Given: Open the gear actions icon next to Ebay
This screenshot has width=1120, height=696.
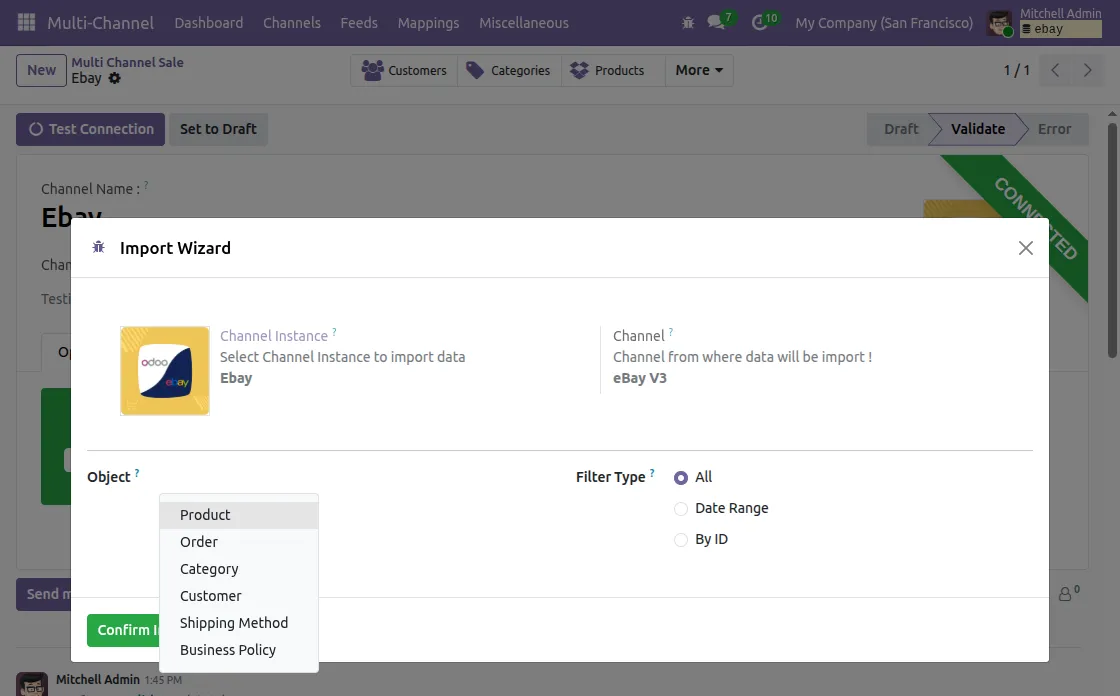Looking at the screenshot, I should click(x=115, y=79).
